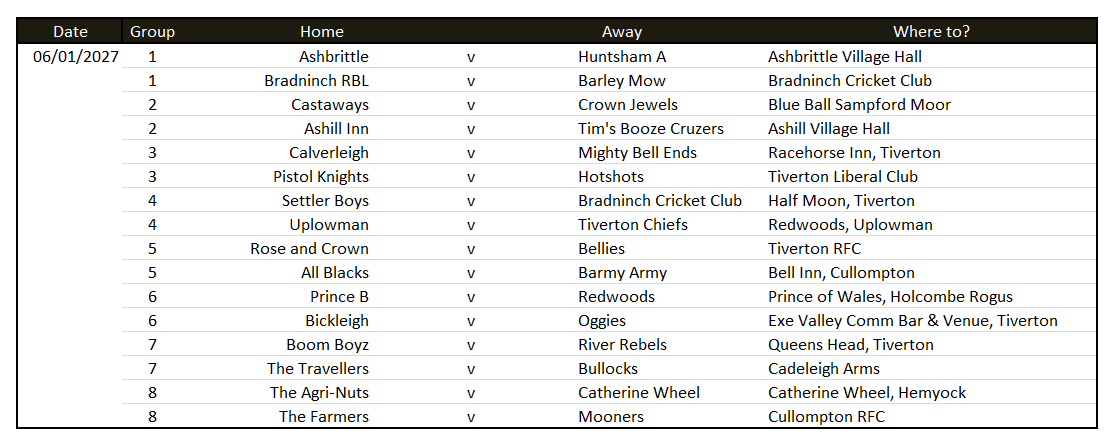Select the Redwoods, Uplowman venue cell
This screenshot has width=1112, height=442.
pyautogui.click(x=850, y=225)
